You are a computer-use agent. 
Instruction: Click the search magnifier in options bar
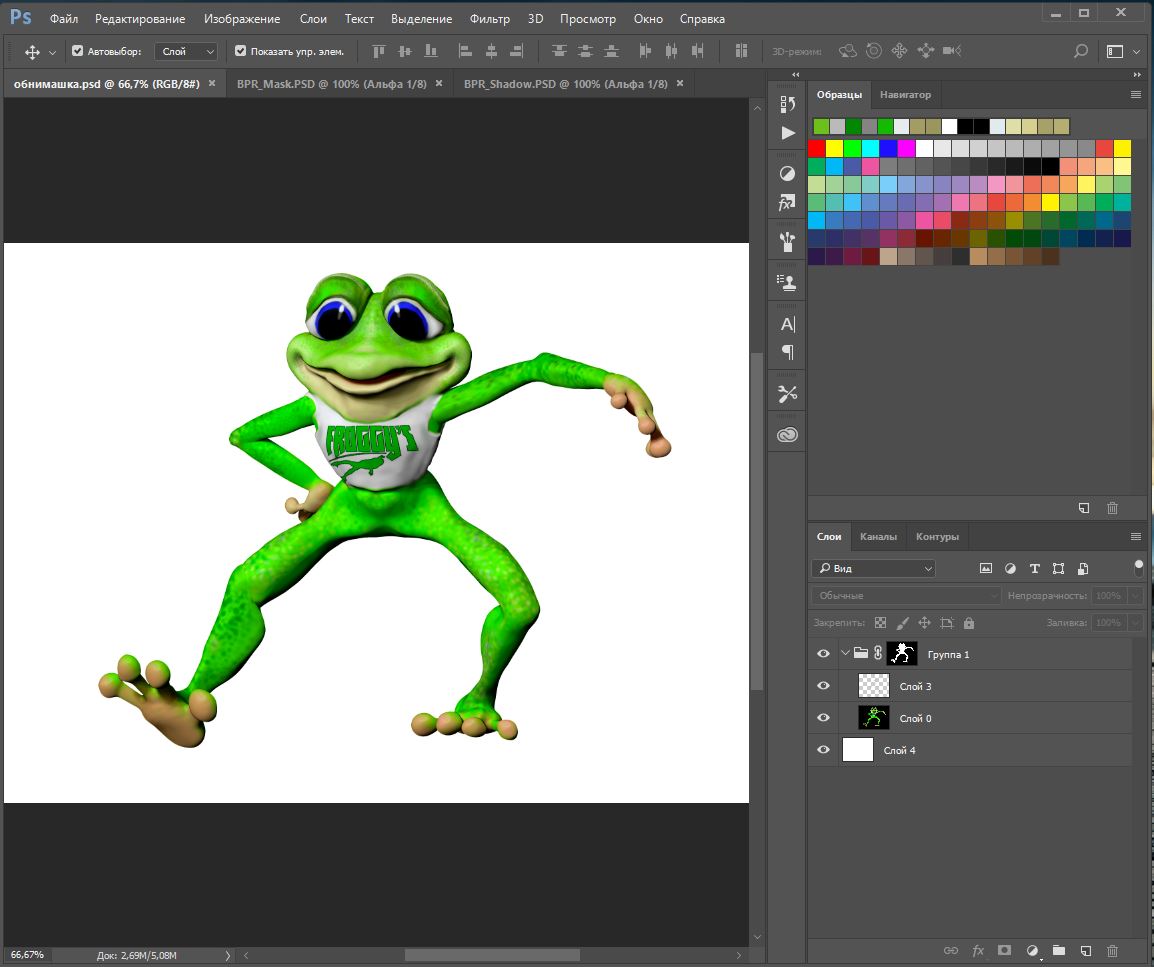pyautogui.click(x=1080, y=51)
